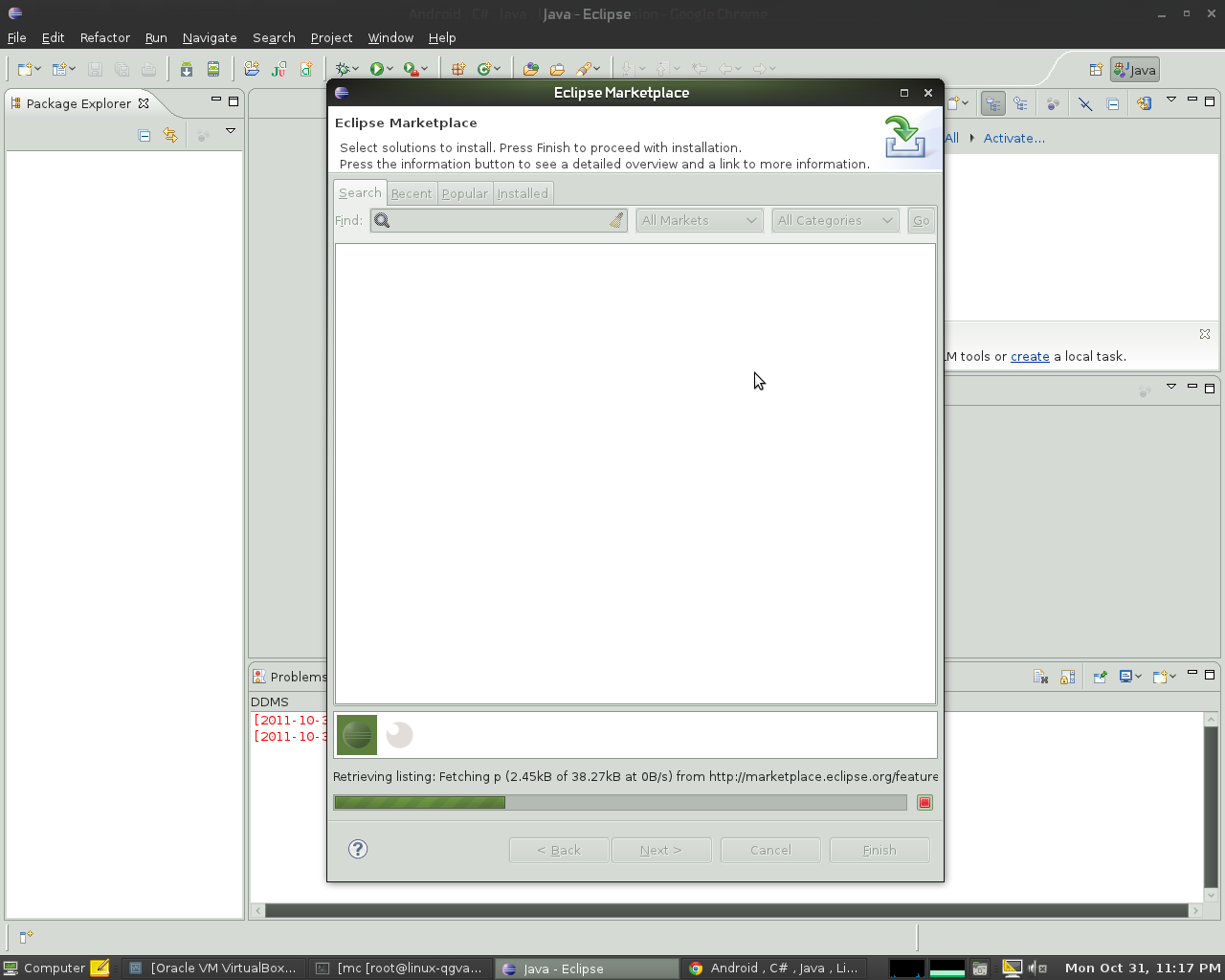
Task: Open the Window menu
Action: (390, 37)
